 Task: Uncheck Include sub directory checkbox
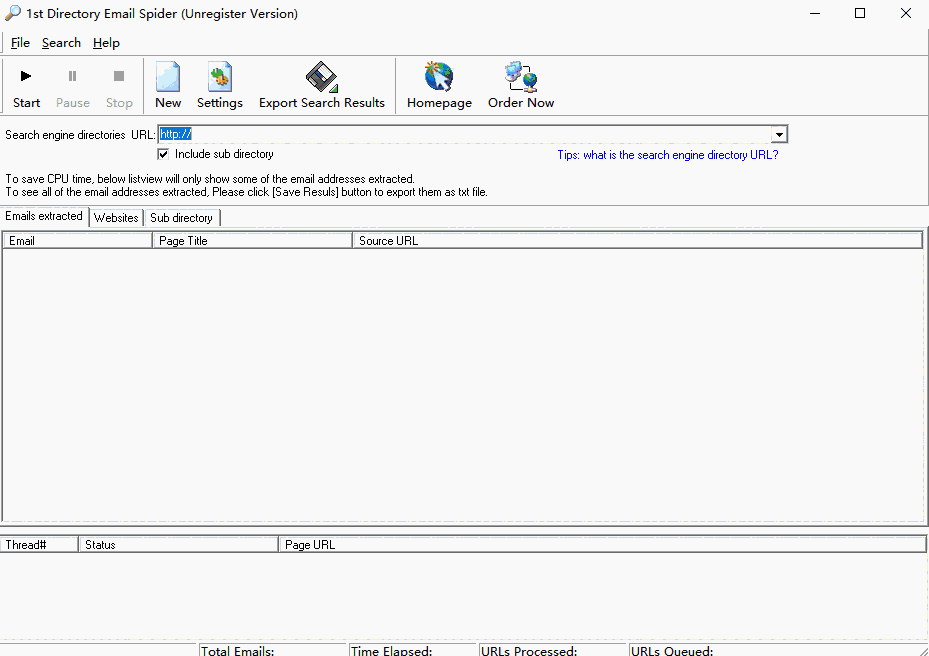click(163, 154)
